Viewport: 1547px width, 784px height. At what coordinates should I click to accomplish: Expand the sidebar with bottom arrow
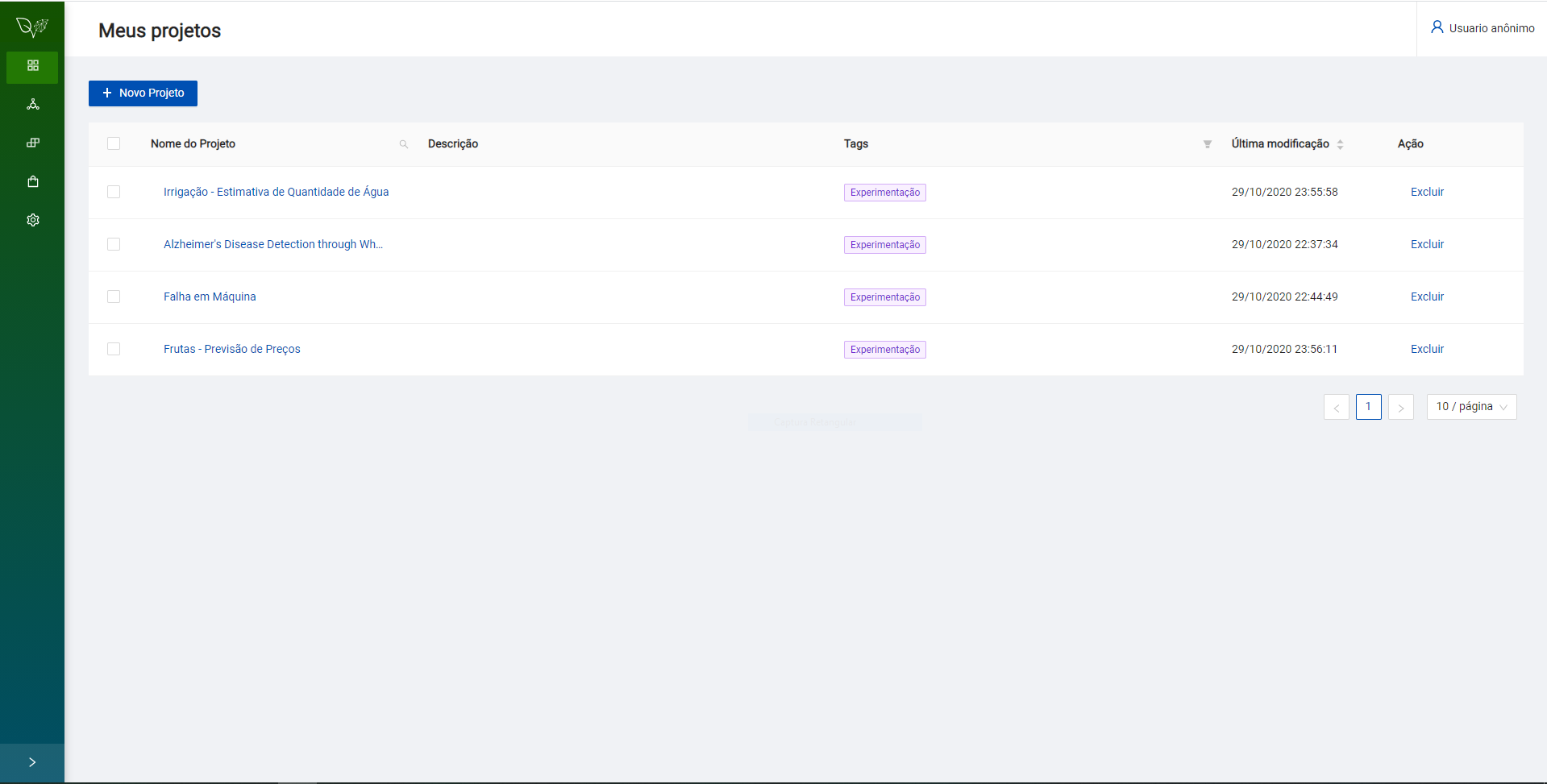point(32,762)
